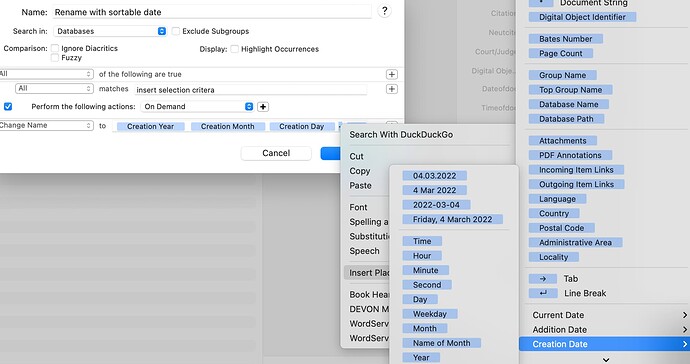The height and width of the screenshot is (364, 690).
Task: Insert the Top Group Name placeholder
Action: 570,90
